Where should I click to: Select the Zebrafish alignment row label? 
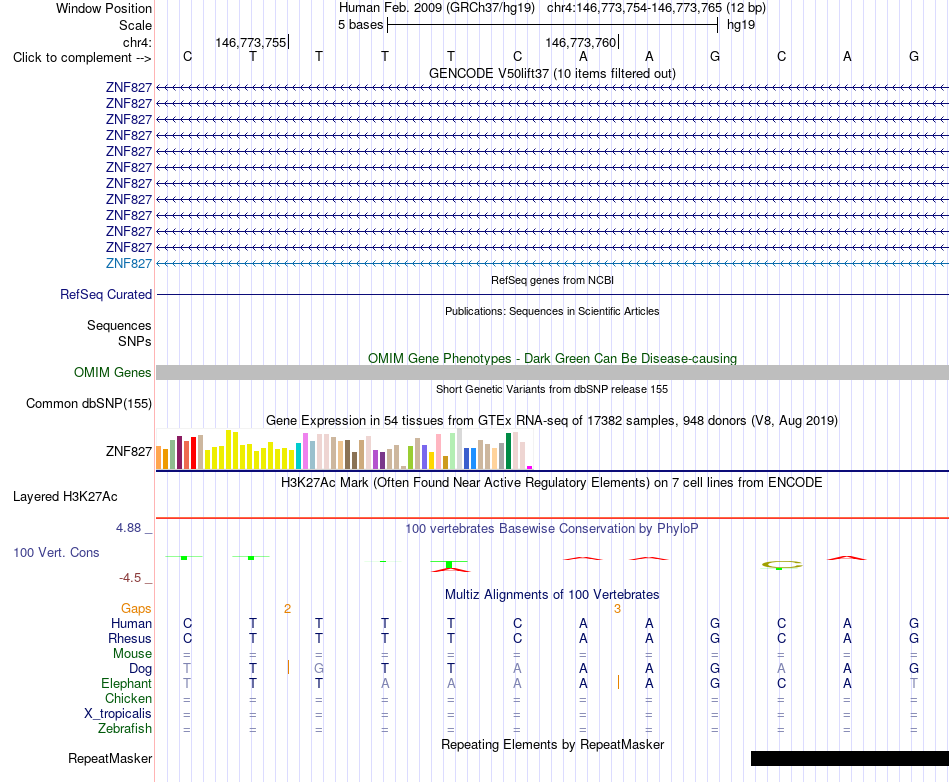tap(125, 729)
